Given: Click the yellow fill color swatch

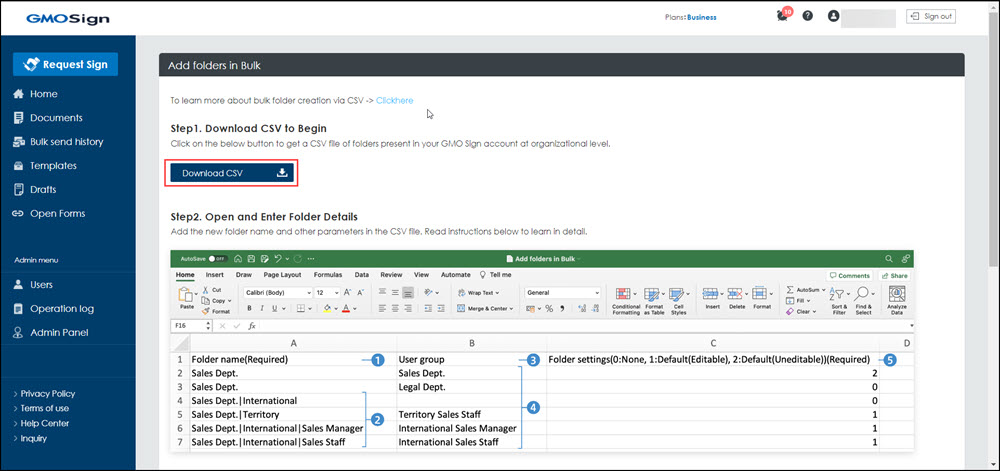Looking at the screenshot, I should pos(327,308).
